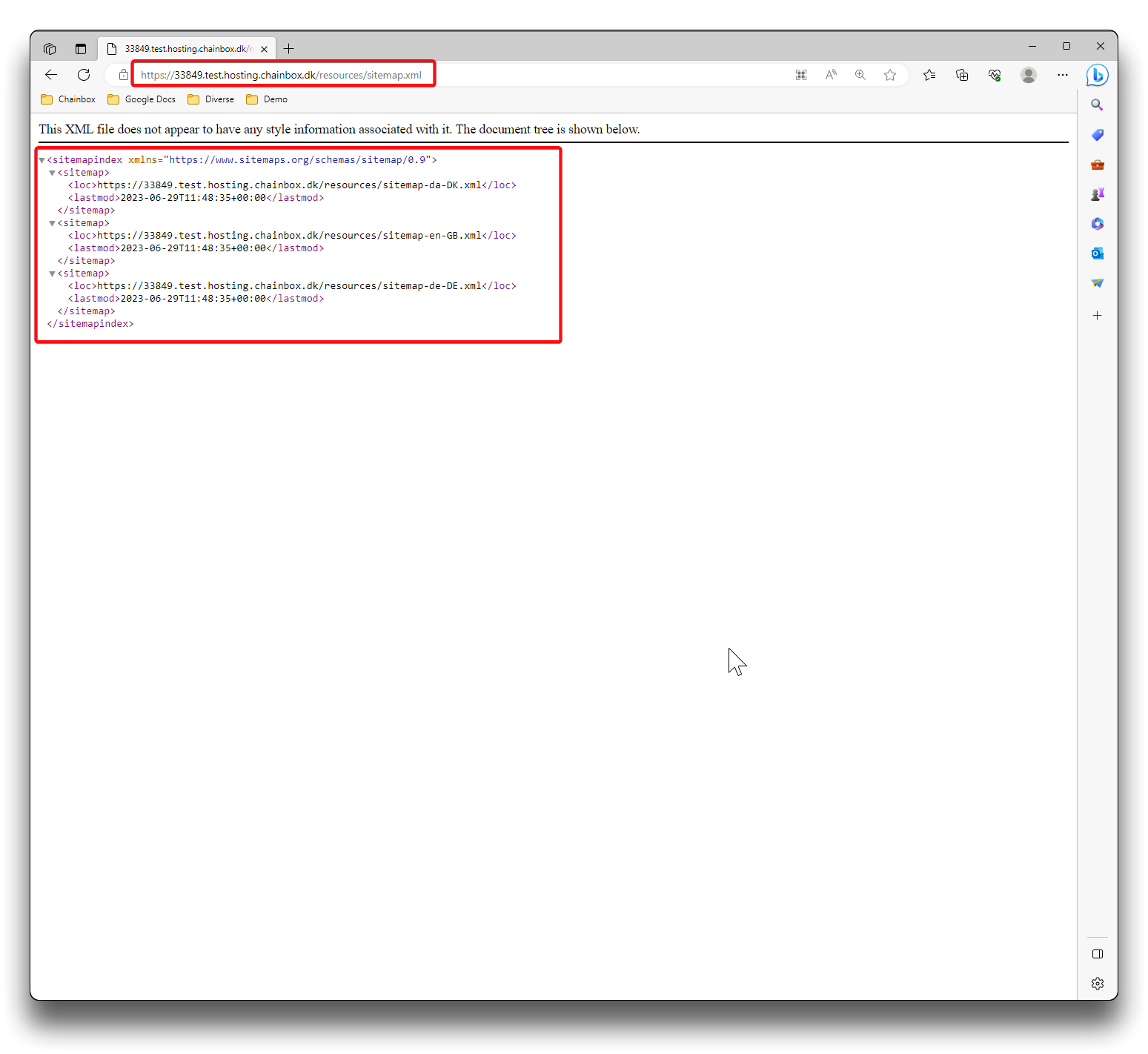Viewport: 1148px width, 1054px height.
Task: Open sidebar settings gear icon
Action: (1098, 984)
